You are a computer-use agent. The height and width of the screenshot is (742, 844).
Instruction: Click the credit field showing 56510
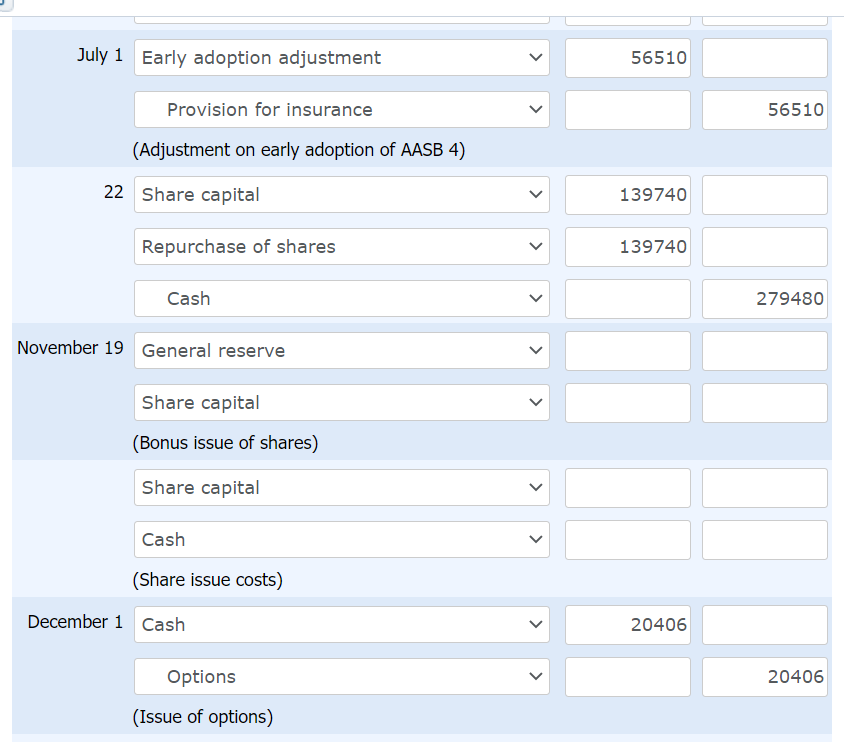764,110
